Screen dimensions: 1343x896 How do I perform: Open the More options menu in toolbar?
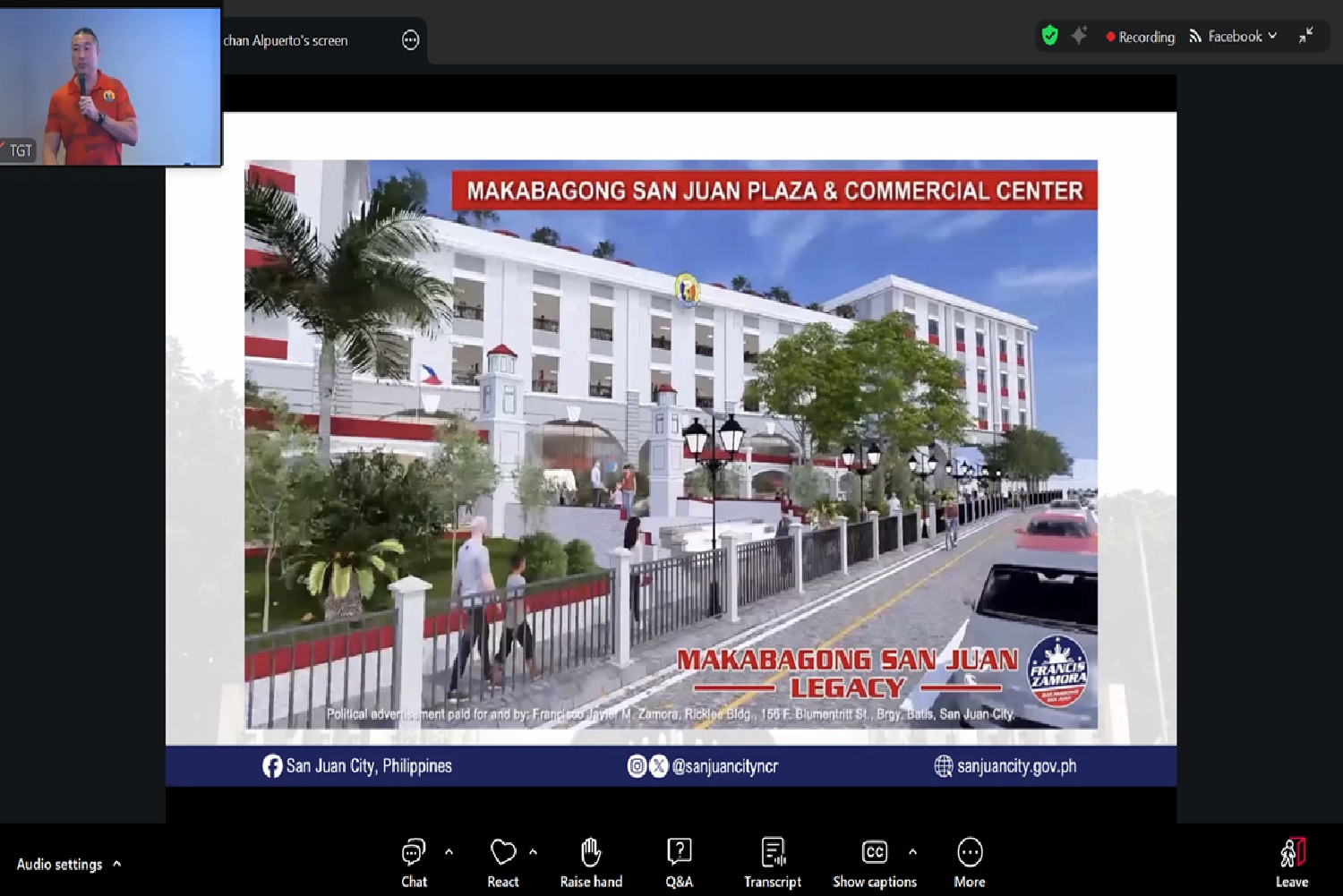click(x=970, y=862)
